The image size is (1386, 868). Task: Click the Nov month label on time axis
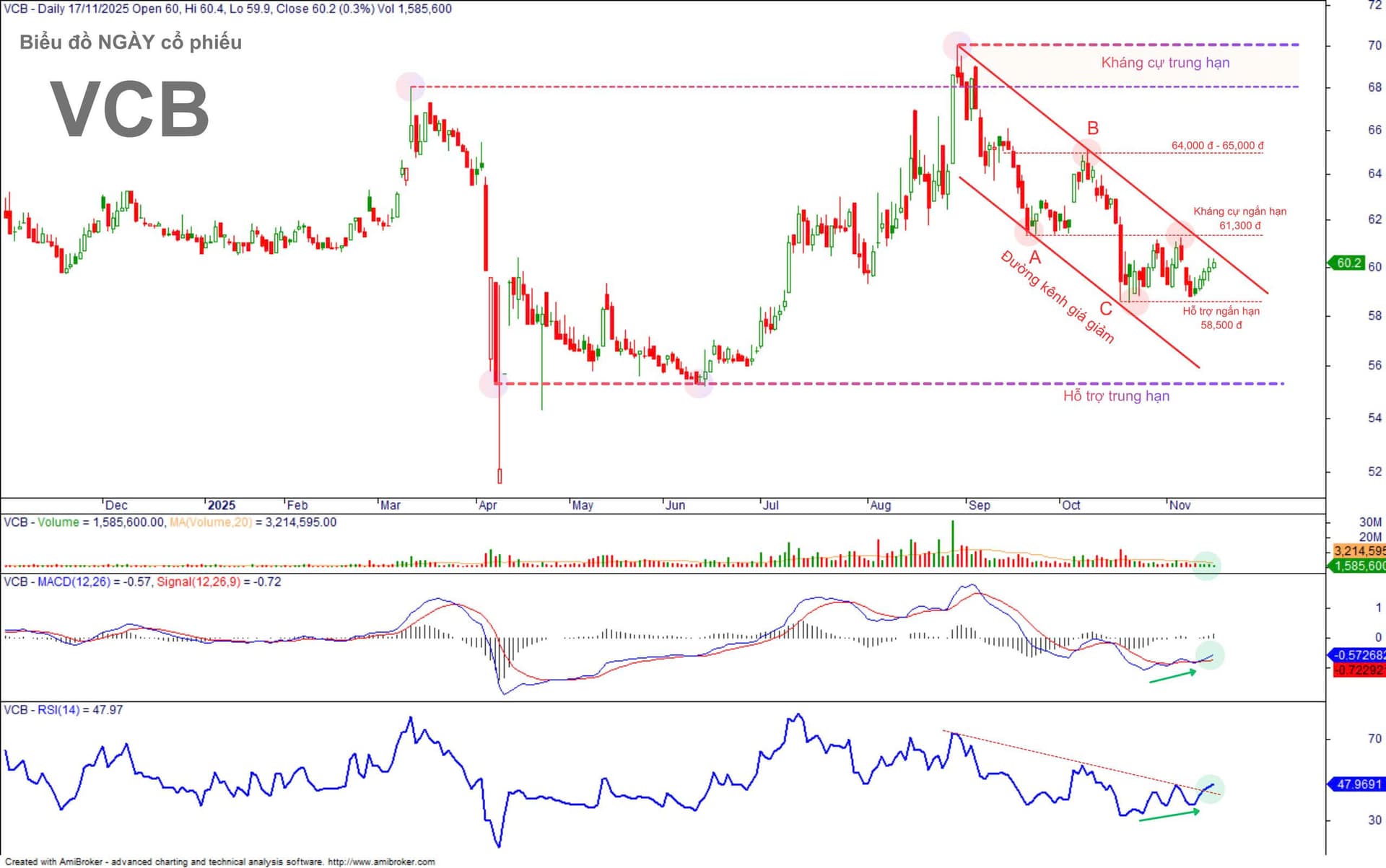1180,505
